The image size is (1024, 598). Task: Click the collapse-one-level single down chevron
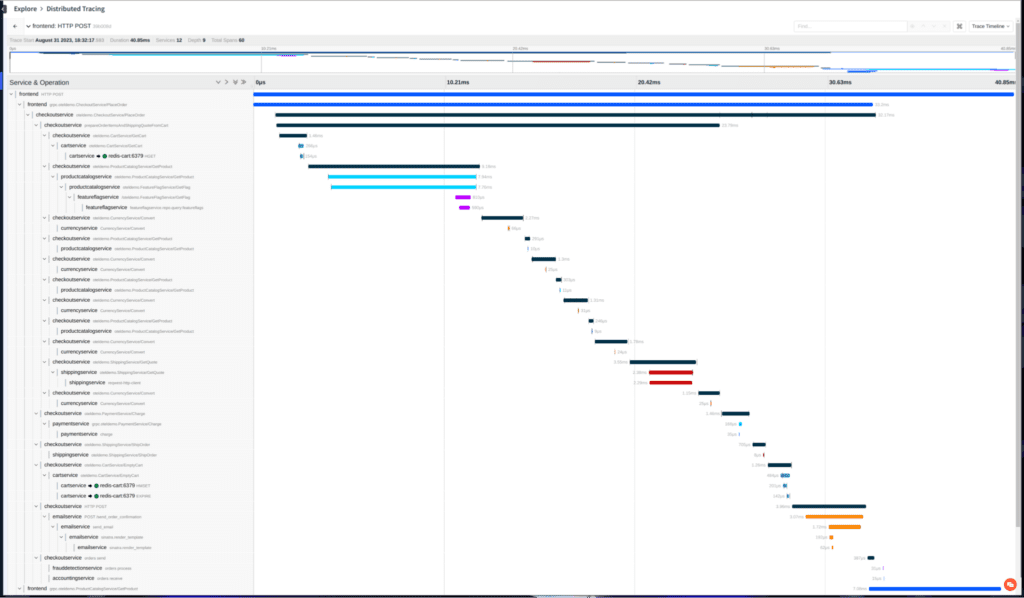[218, 82]
